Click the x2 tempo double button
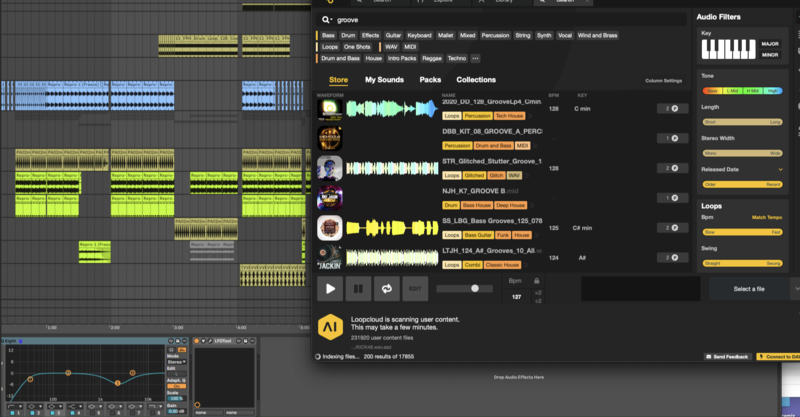The height and width of the screenshot is (417, 800). (x=538, y=293)
